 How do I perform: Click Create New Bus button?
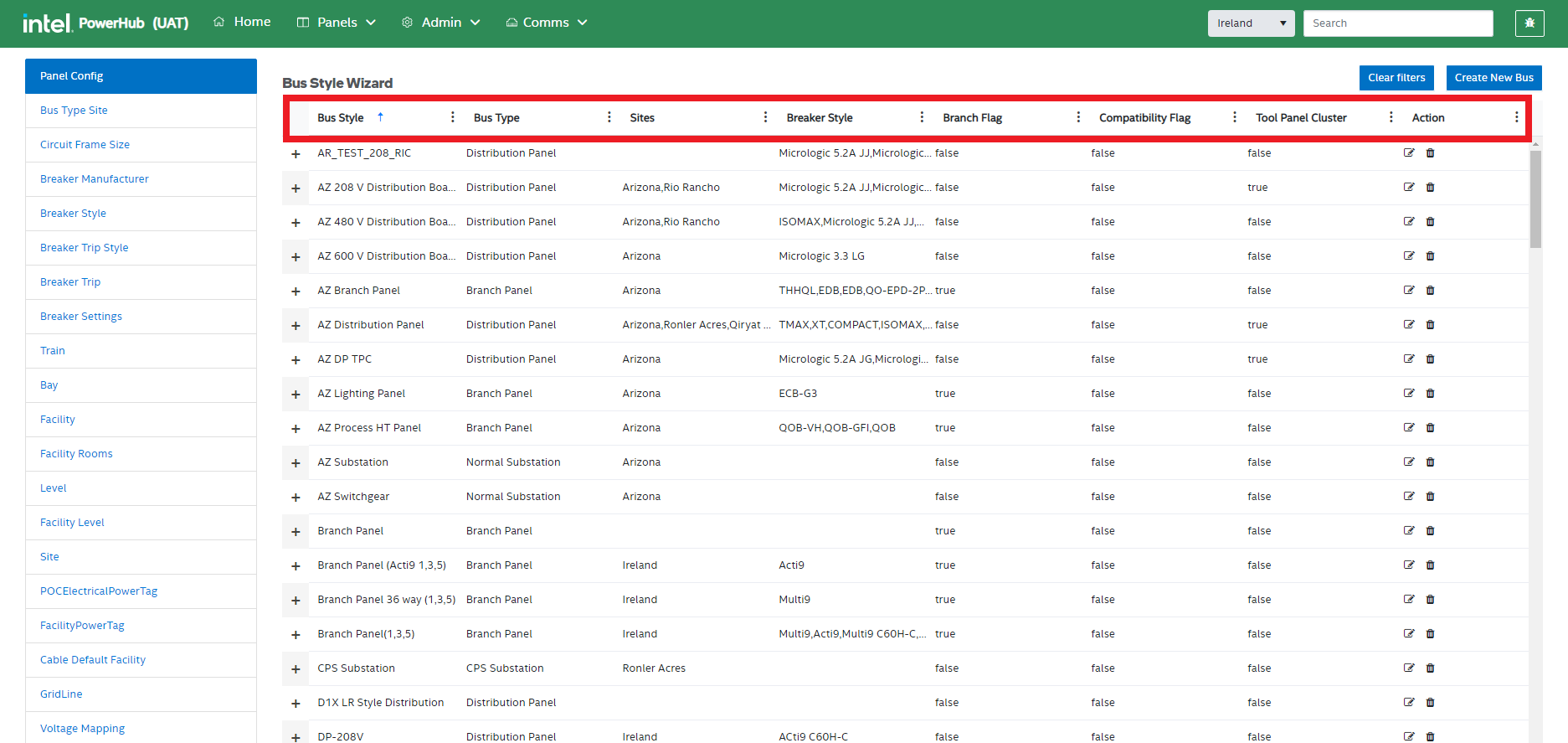click(1493, 78)
